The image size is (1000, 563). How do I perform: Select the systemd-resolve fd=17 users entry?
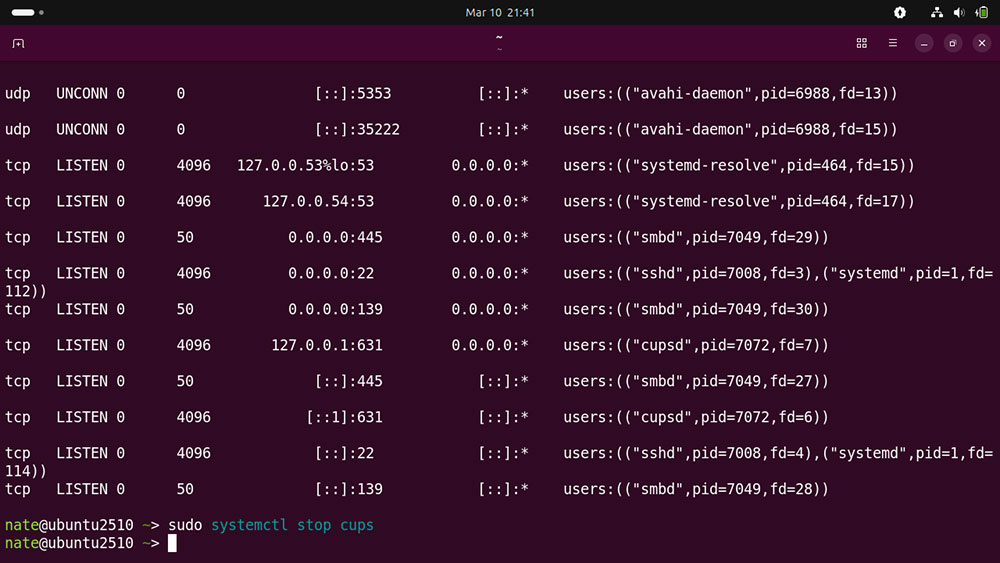739,201
